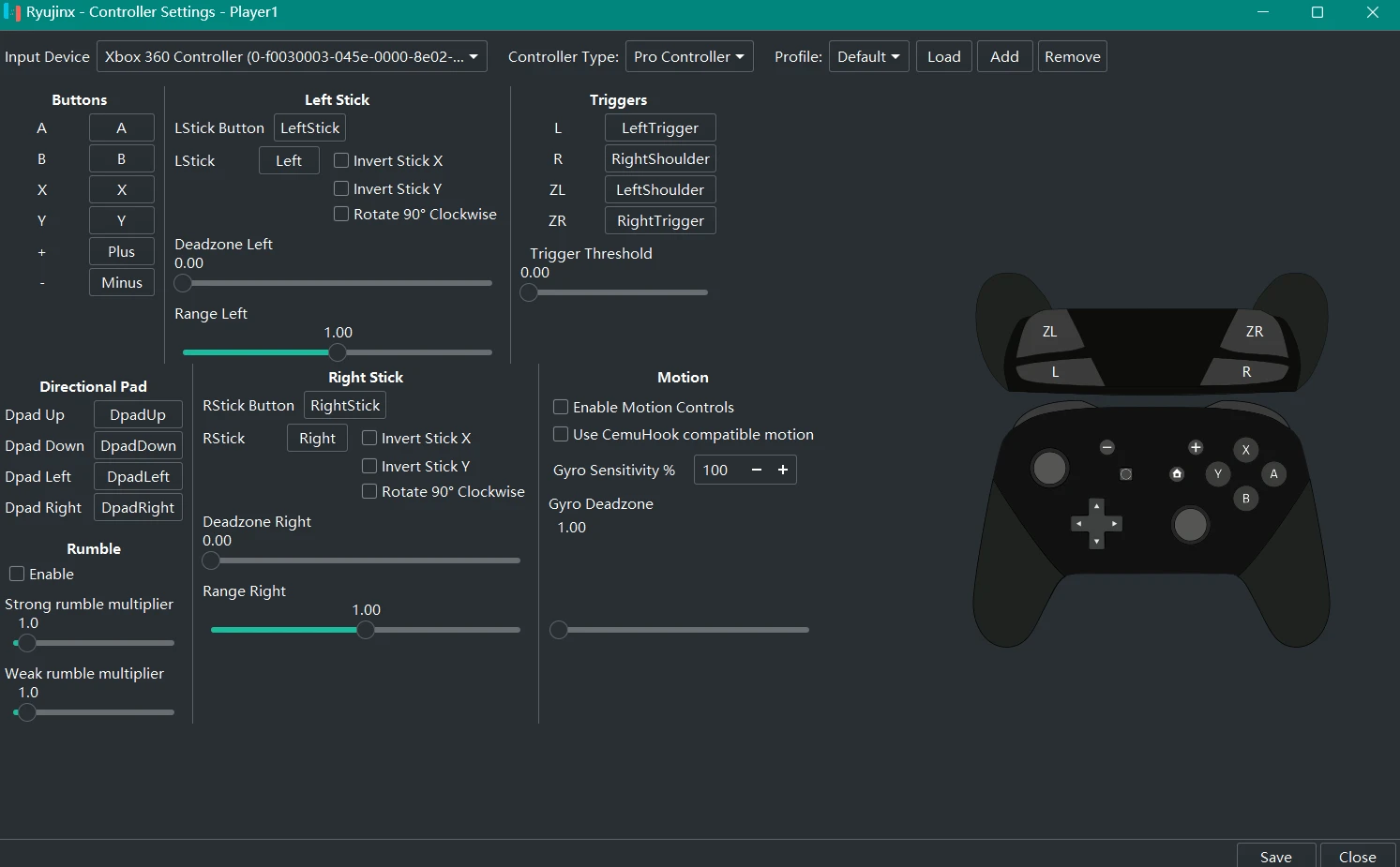Click the Load profile button
Screen dimensions: 1400x867
coord(943,56)
